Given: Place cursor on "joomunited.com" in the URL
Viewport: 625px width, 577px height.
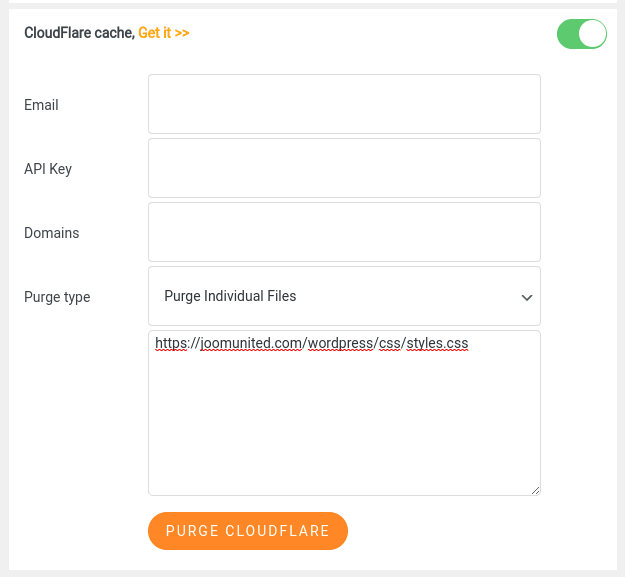Looking at the screenshot, I should 252,344.
